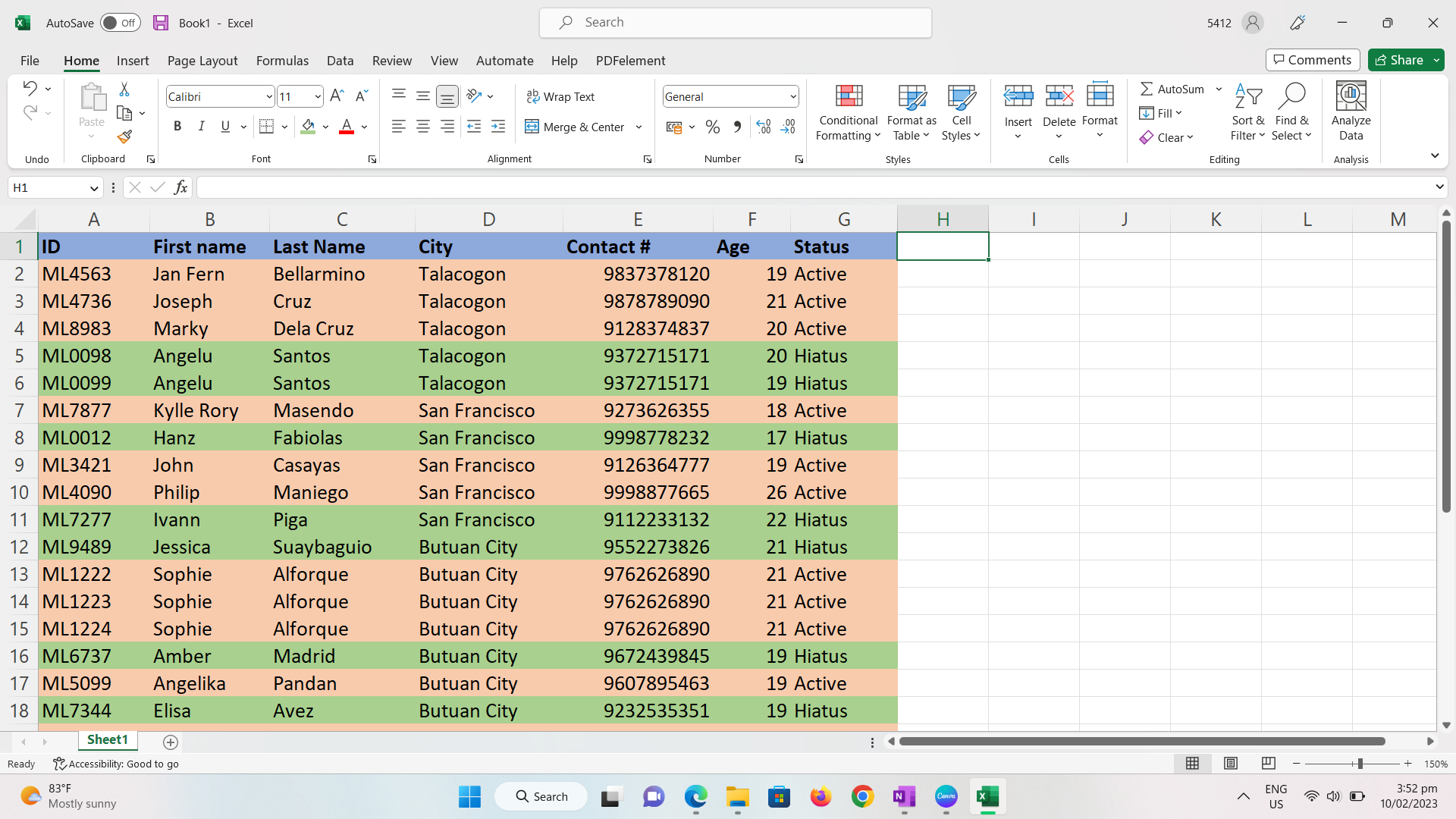Expand the AutoSum dropdown arrow

click(1219, 89)
